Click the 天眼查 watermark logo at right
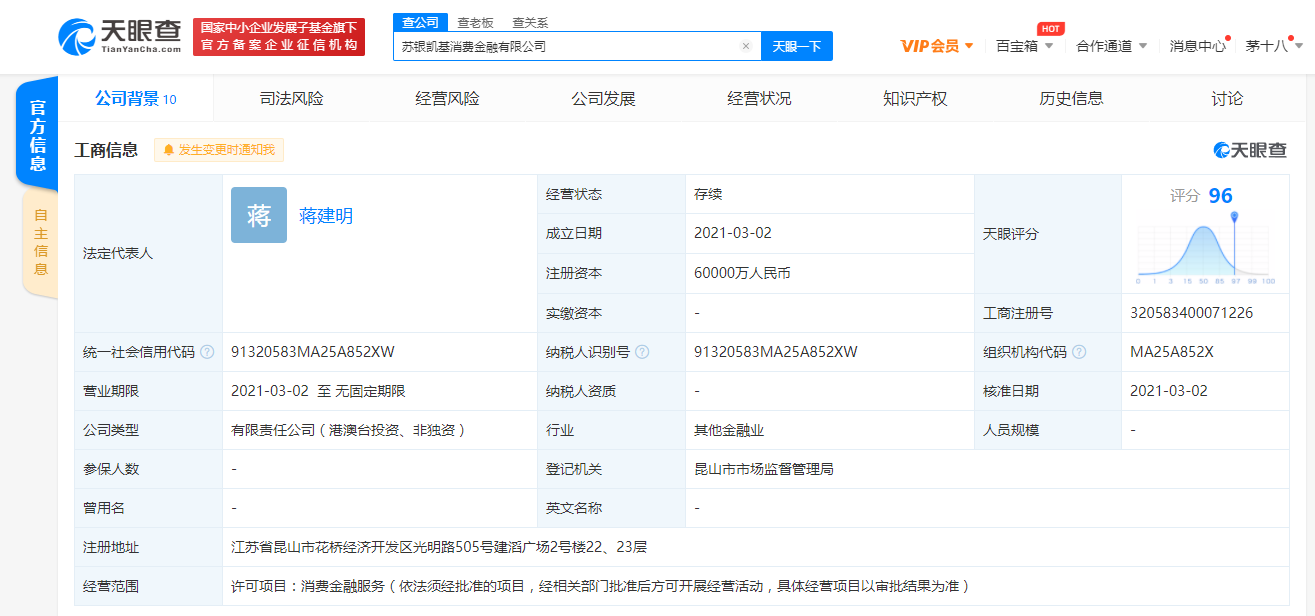Screen dimensions: 1315x616 point(1250,150)
